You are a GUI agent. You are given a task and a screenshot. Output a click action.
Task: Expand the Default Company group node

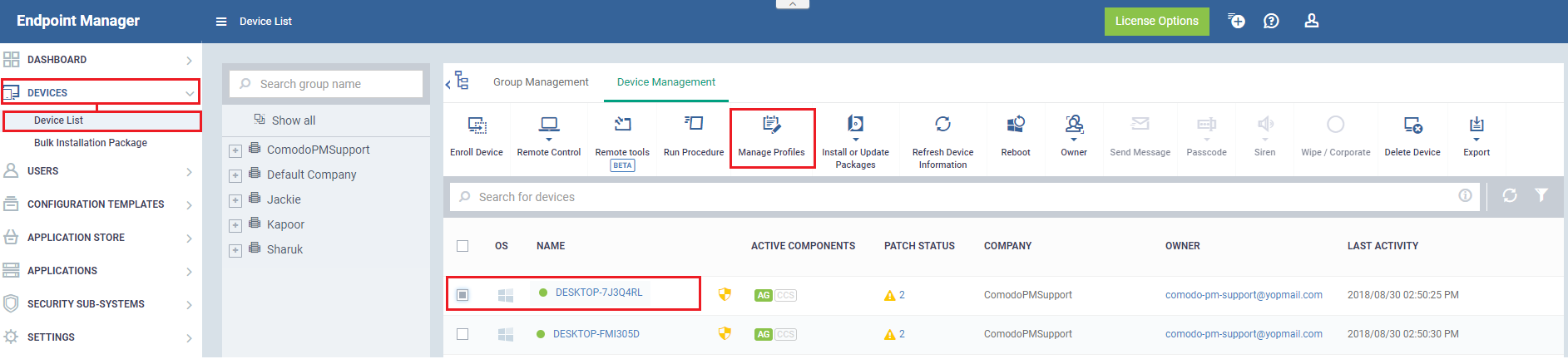pyautogui.click(x=235, y=175)
